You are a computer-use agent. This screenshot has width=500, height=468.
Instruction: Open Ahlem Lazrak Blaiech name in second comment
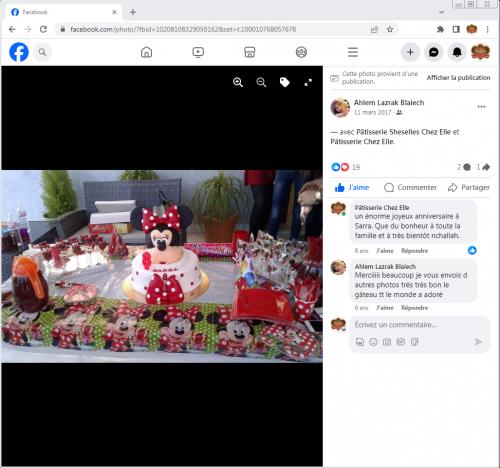(x=385, y=266)
